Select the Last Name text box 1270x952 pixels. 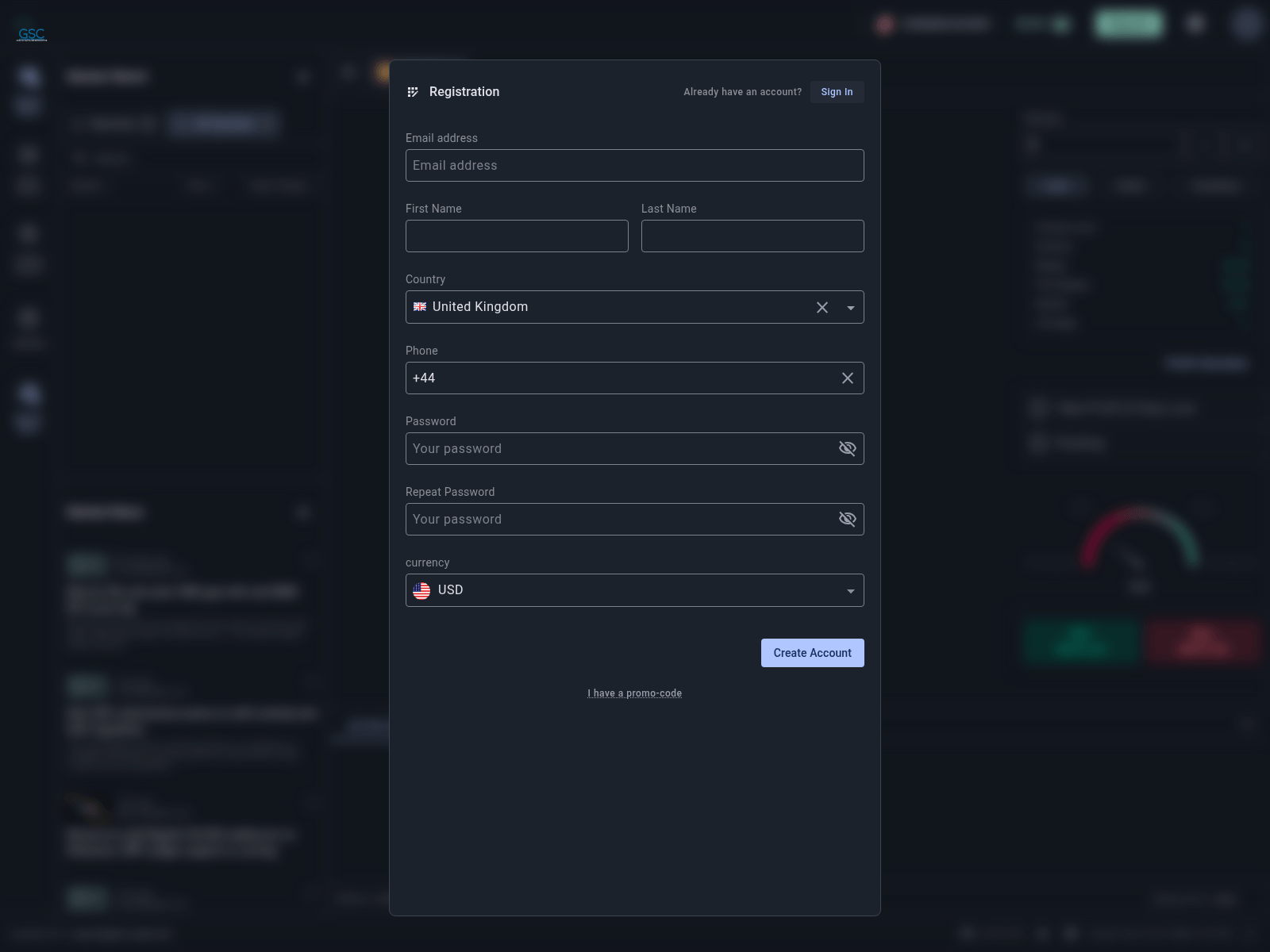pyautogui.click(x=752, y=236)
